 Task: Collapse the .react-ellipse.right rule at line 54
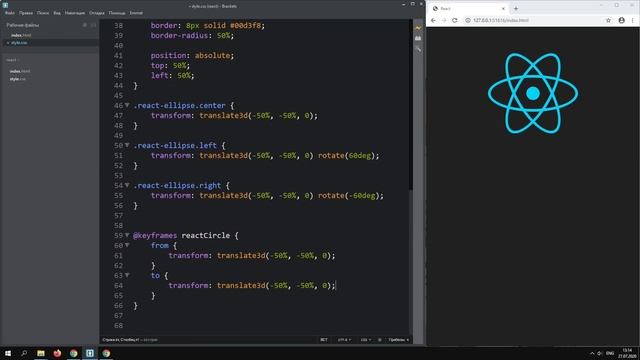pyautogui.click(x=127, y=185)
